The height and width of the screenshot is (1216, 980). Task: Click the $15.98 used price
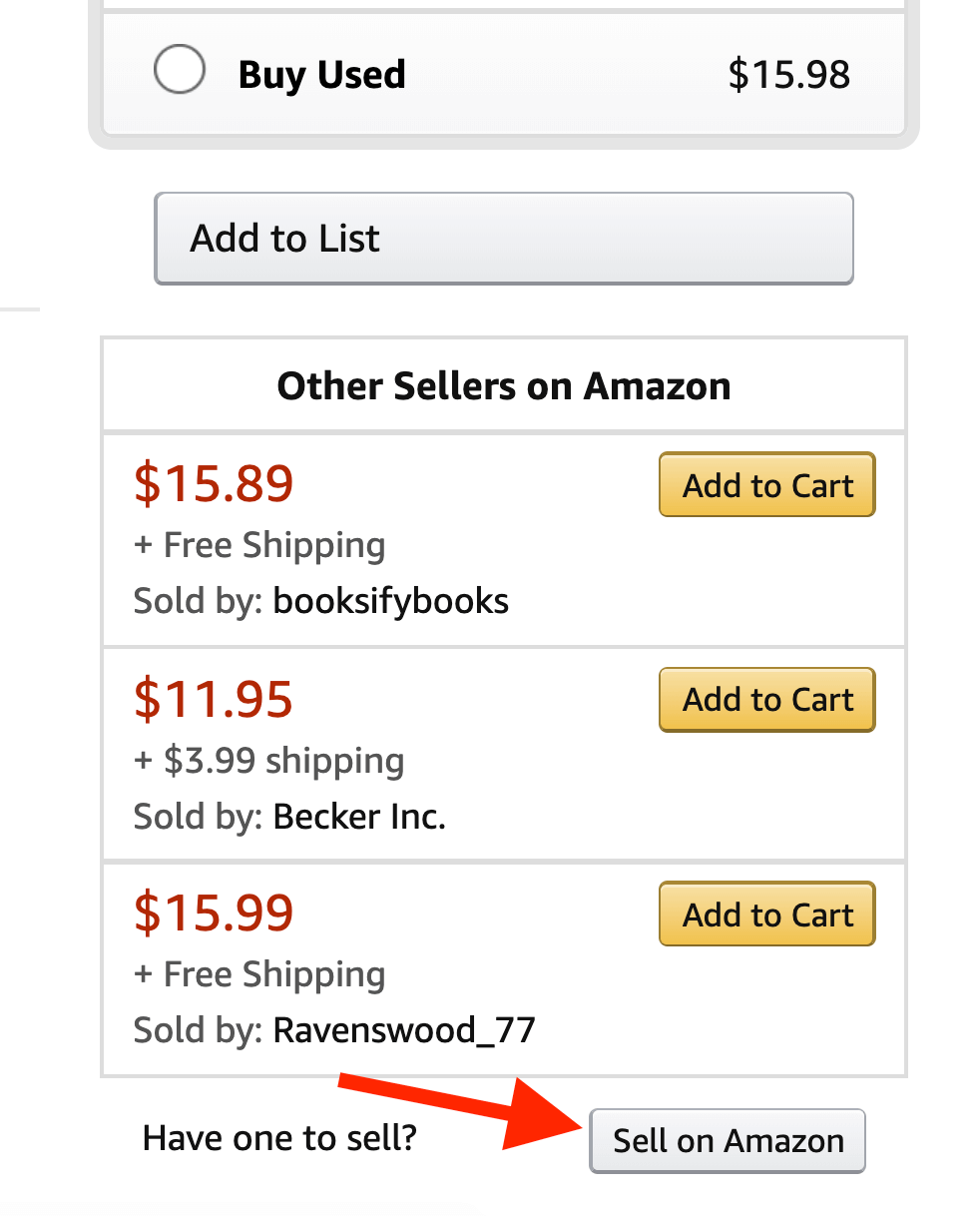pos(788,74)
